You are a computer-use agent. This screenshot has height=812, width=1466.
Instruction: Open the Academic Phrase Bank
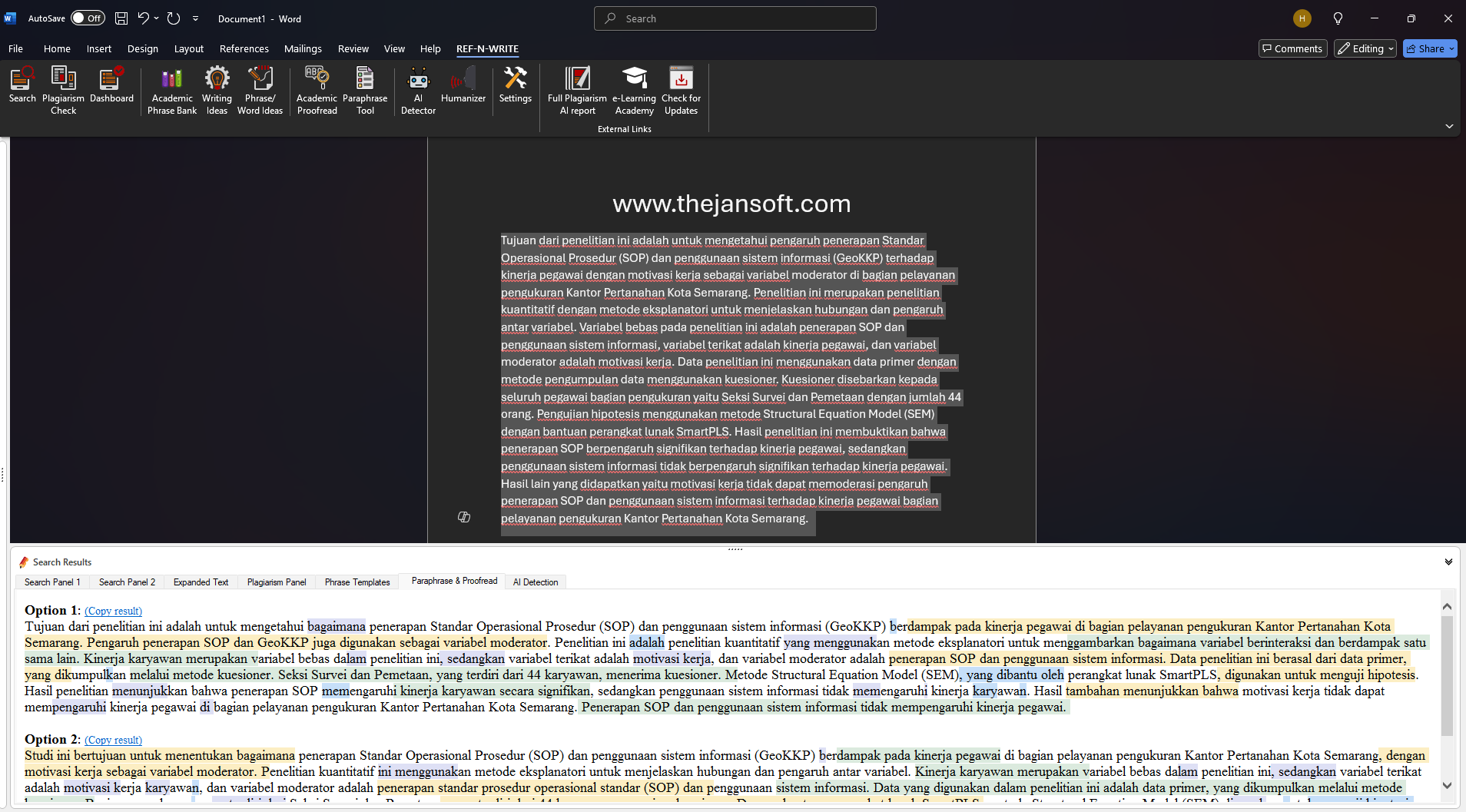[172, 91]
